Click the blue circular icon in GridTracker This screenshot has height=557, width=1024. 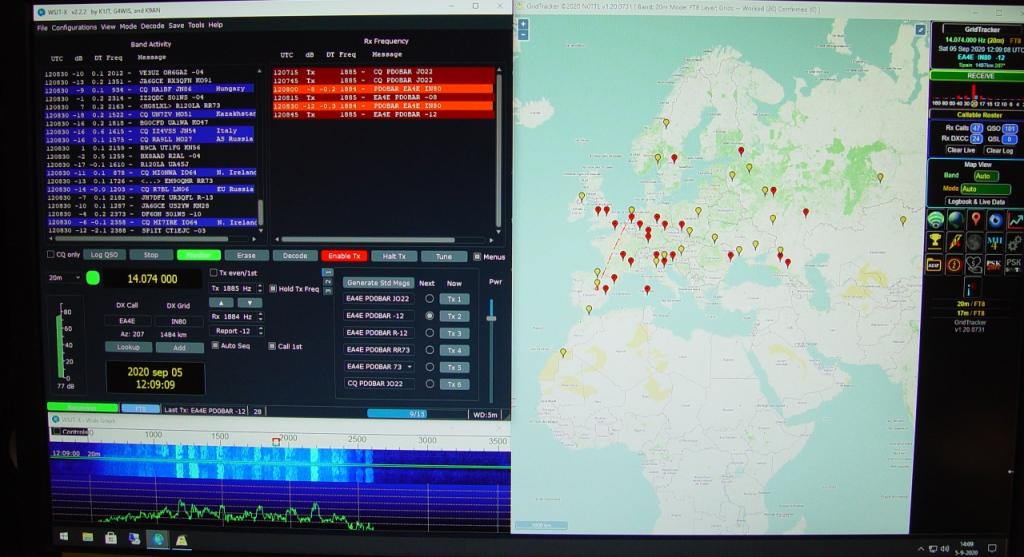pyautogui.click(x=995, y=220)
